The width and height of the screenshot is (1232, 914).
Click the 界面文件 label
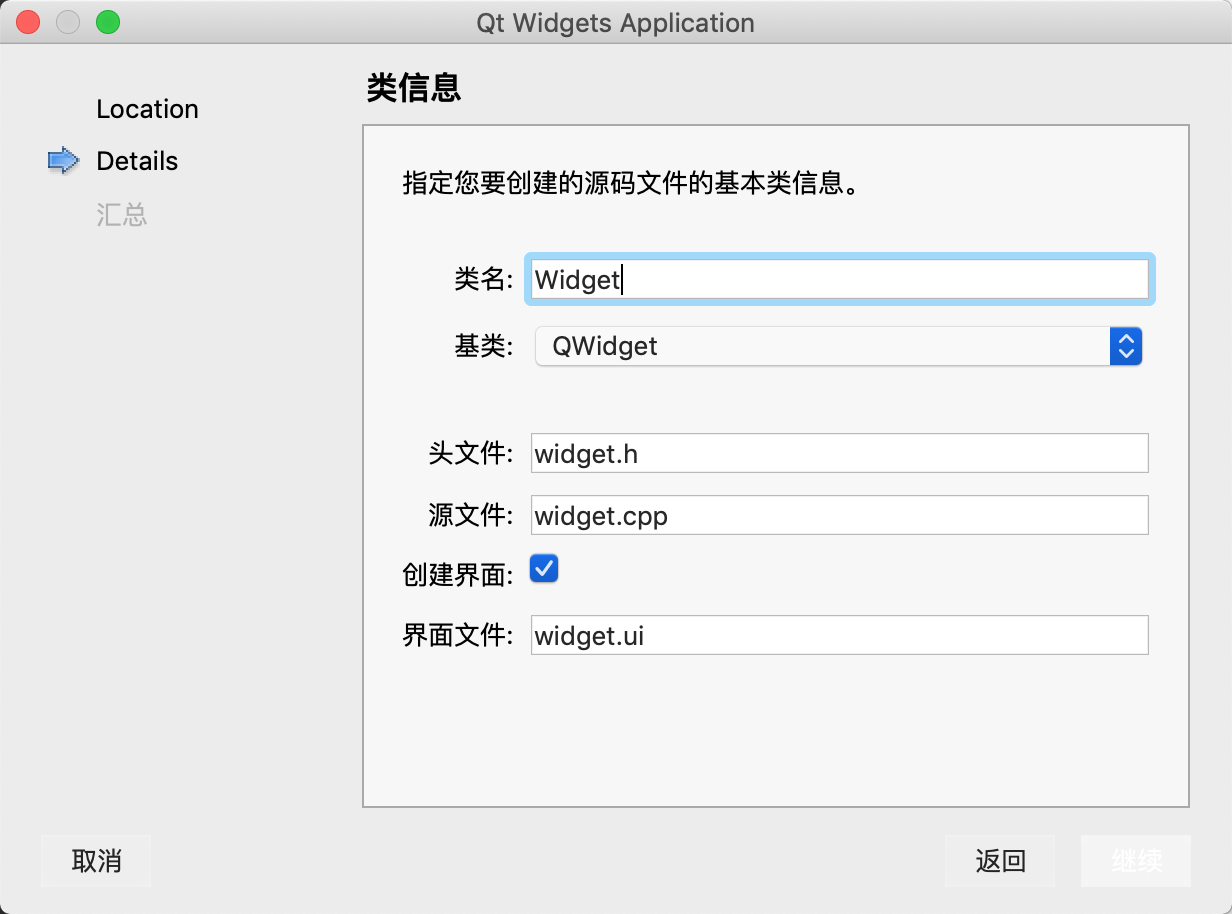coord(458,635)
